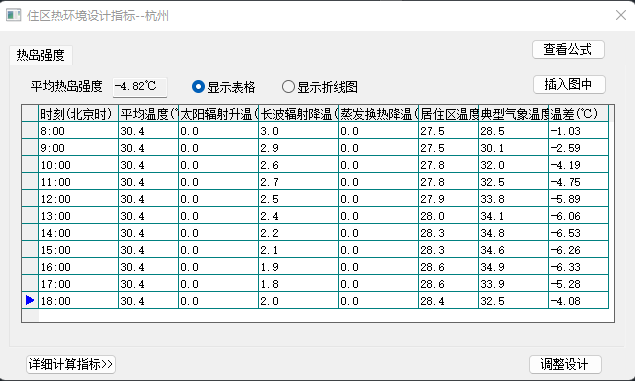Close the 住区热环境设计指标 dialog
Image resolution: width=635 pixels, height=381 pixels.
click(620, 15)
